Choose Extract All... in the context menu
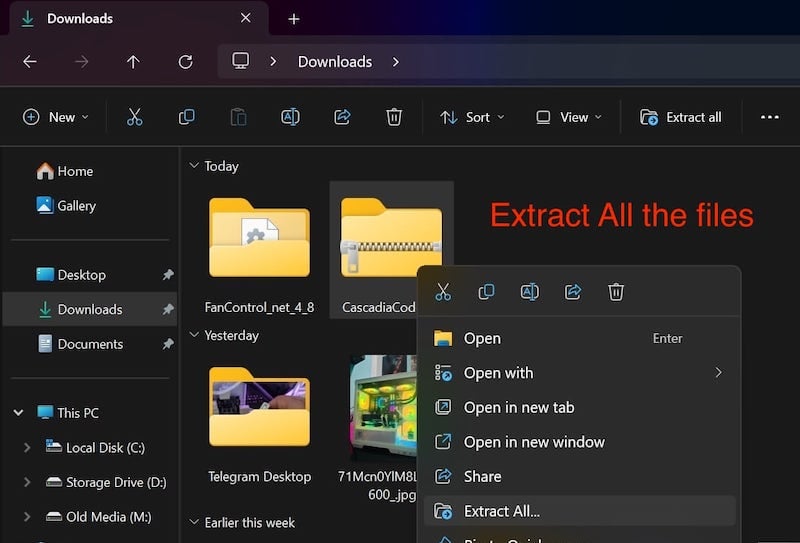800x543 pixels. pos(580,511)
